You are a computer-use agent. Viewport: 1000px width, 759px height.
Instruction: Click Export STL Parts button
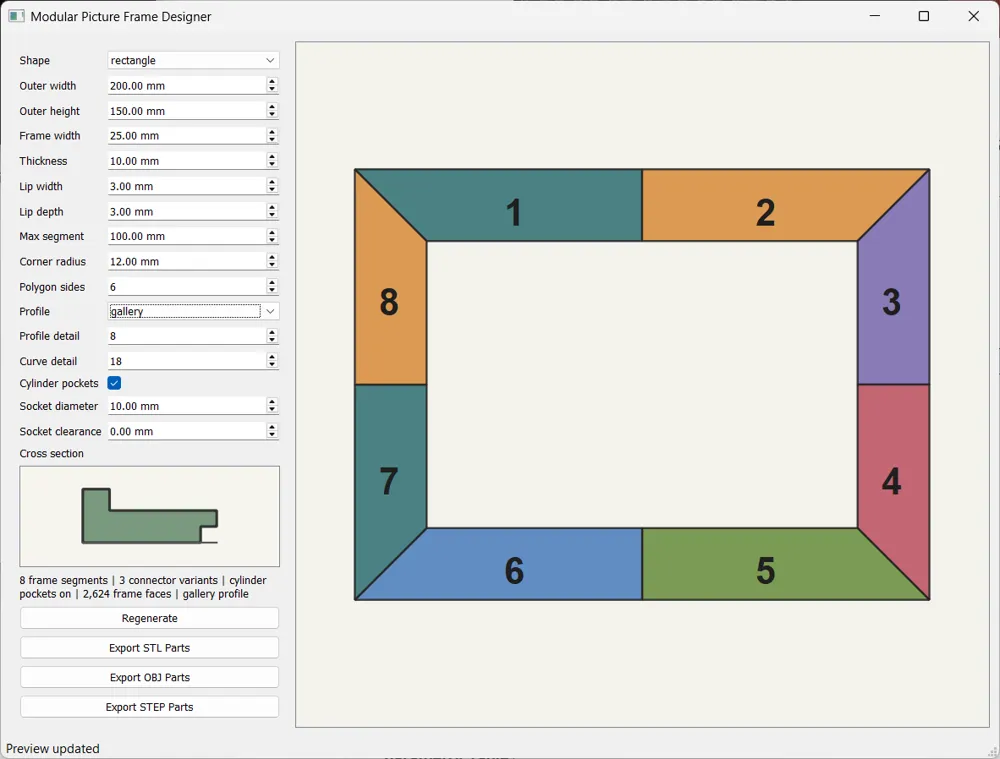[x=149, y=647]
